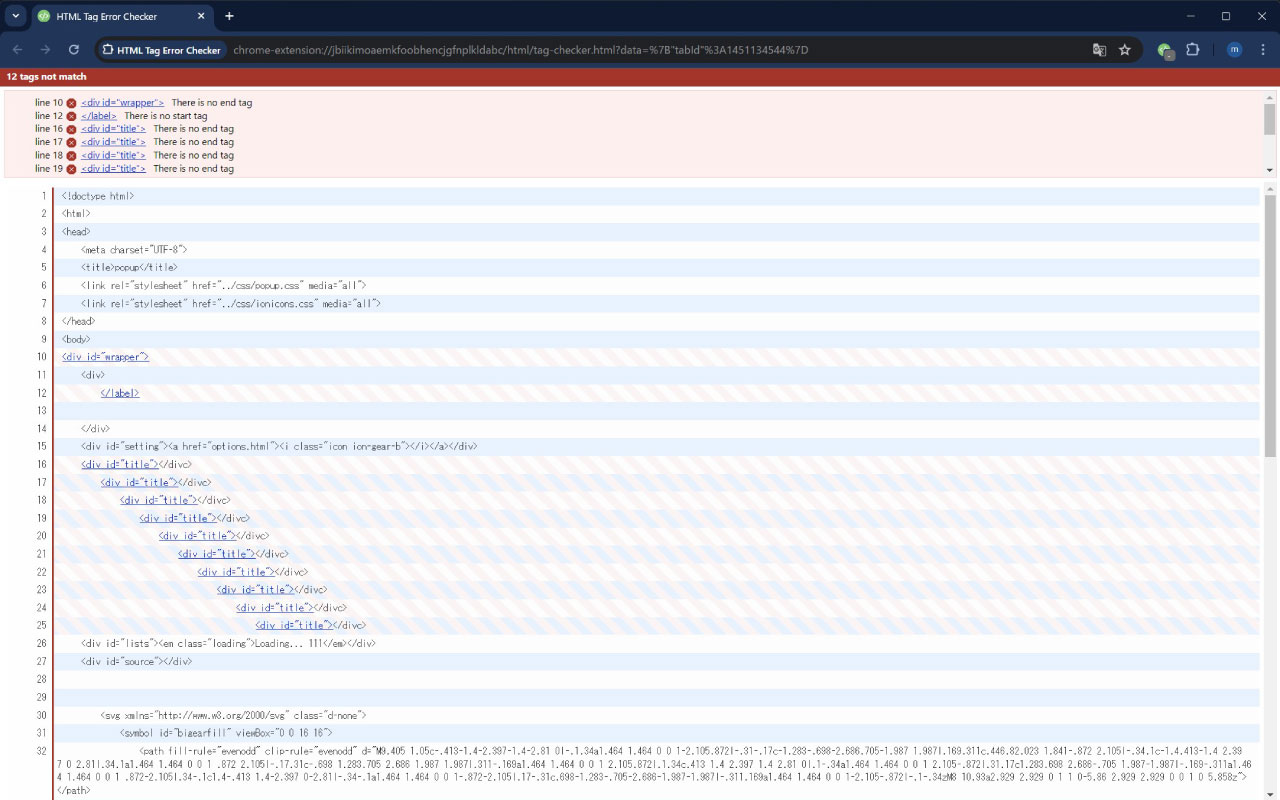
Task: Click the line 12 label end tag link
Action: pyautogui.click(x=99, y=115)
